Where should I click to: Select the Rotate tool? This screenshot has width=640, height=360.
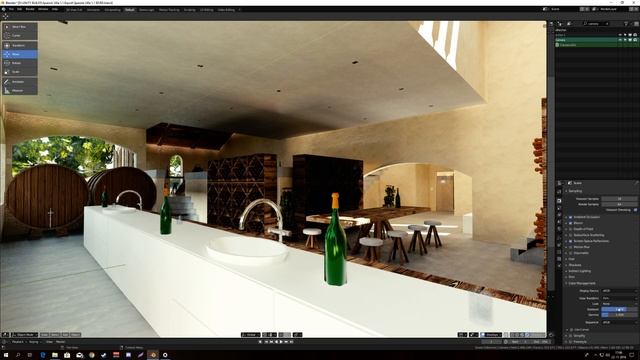[20, 63]
